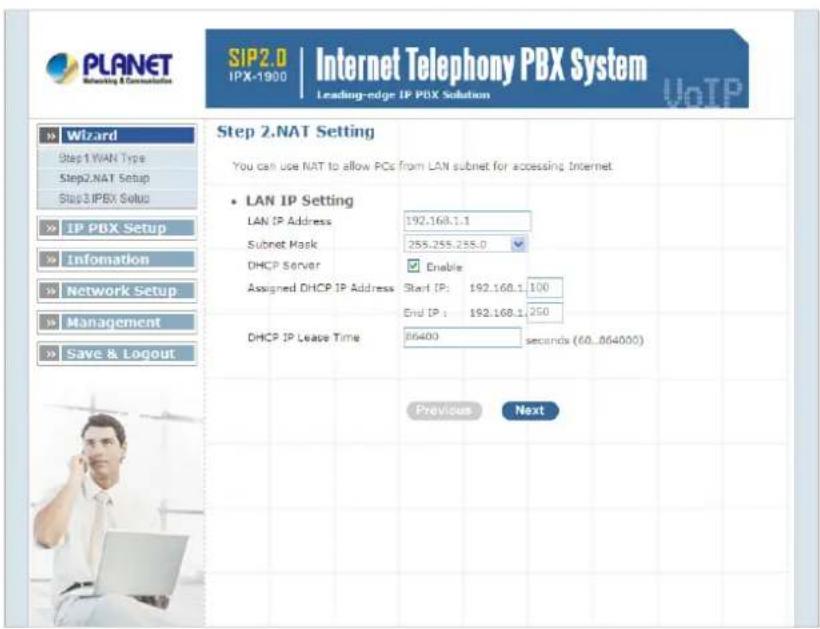Click the Previous button

pyautogui.click(x=444, y=410)
